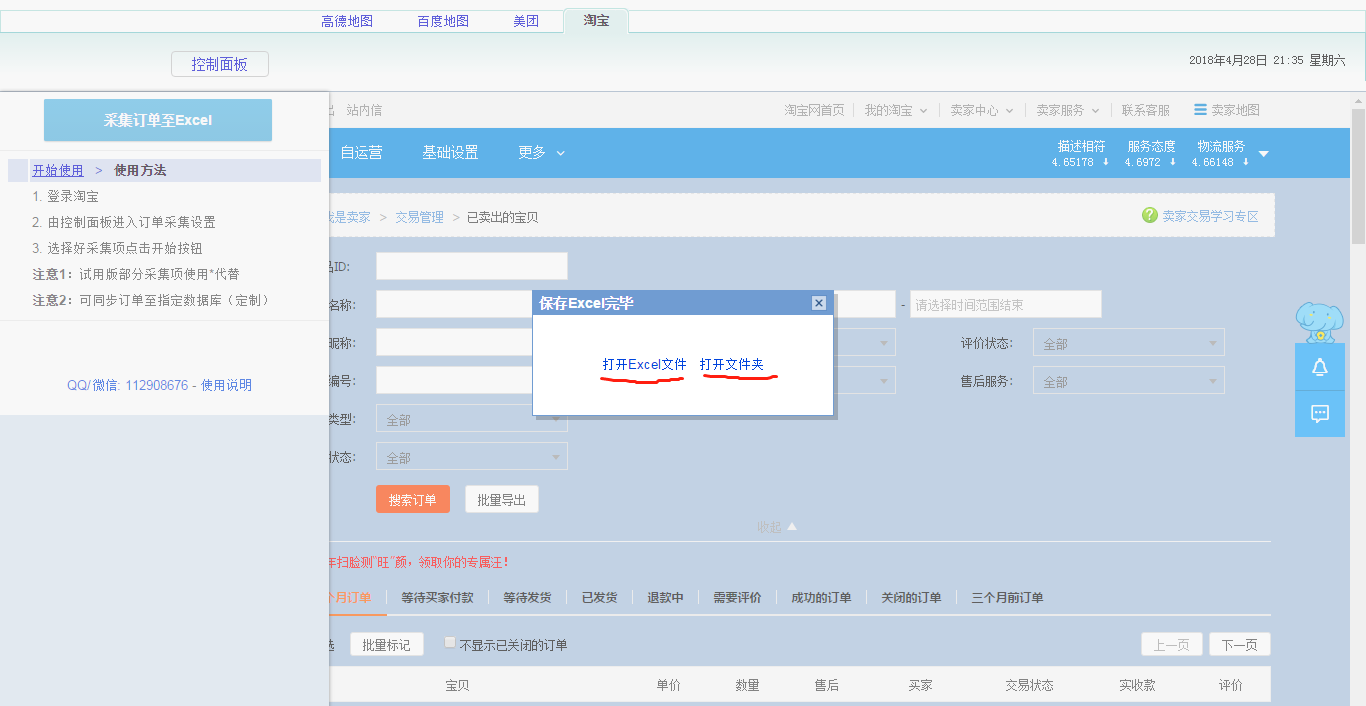Expand the store rating arrow
1366x706 pixels.
(1263, 154)
